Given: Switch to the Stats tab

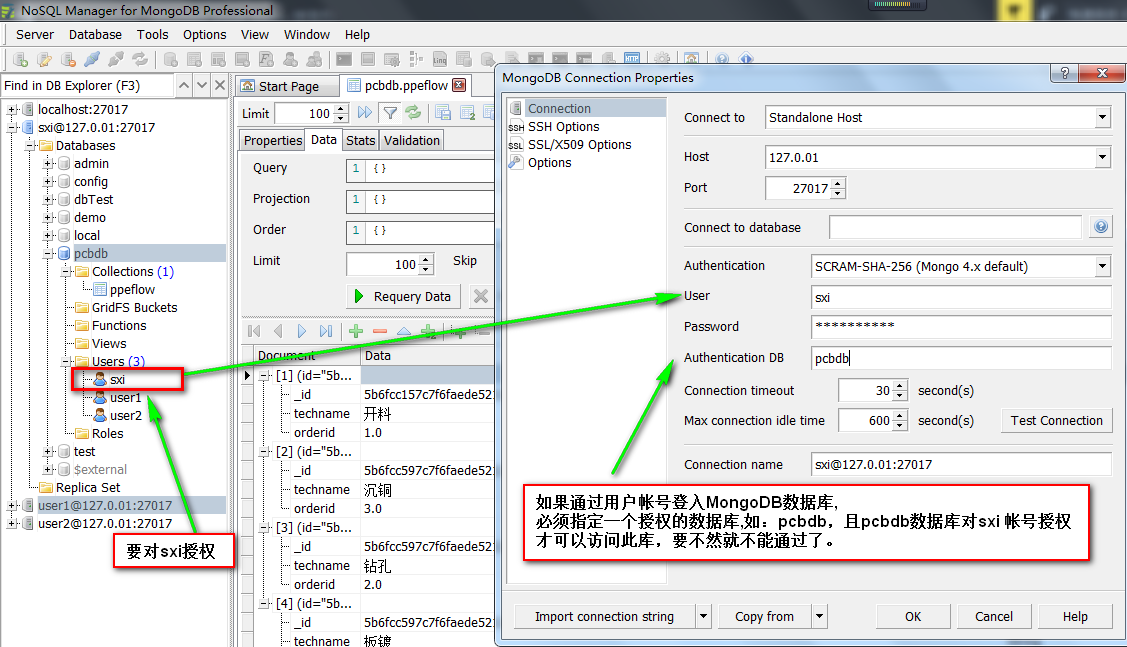Looking at the screenshot, I should 361,140.
